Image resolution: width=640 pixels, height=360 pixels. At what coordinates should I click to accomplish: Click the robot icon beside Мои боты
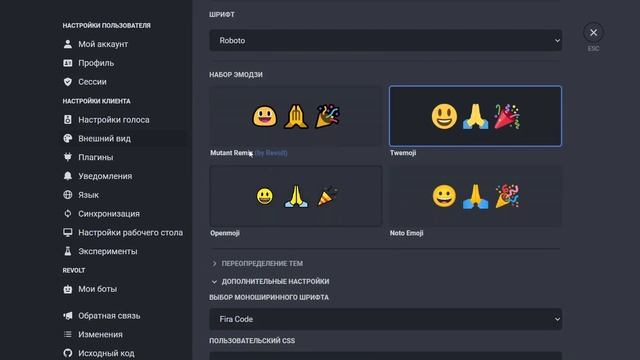point(68,289)
